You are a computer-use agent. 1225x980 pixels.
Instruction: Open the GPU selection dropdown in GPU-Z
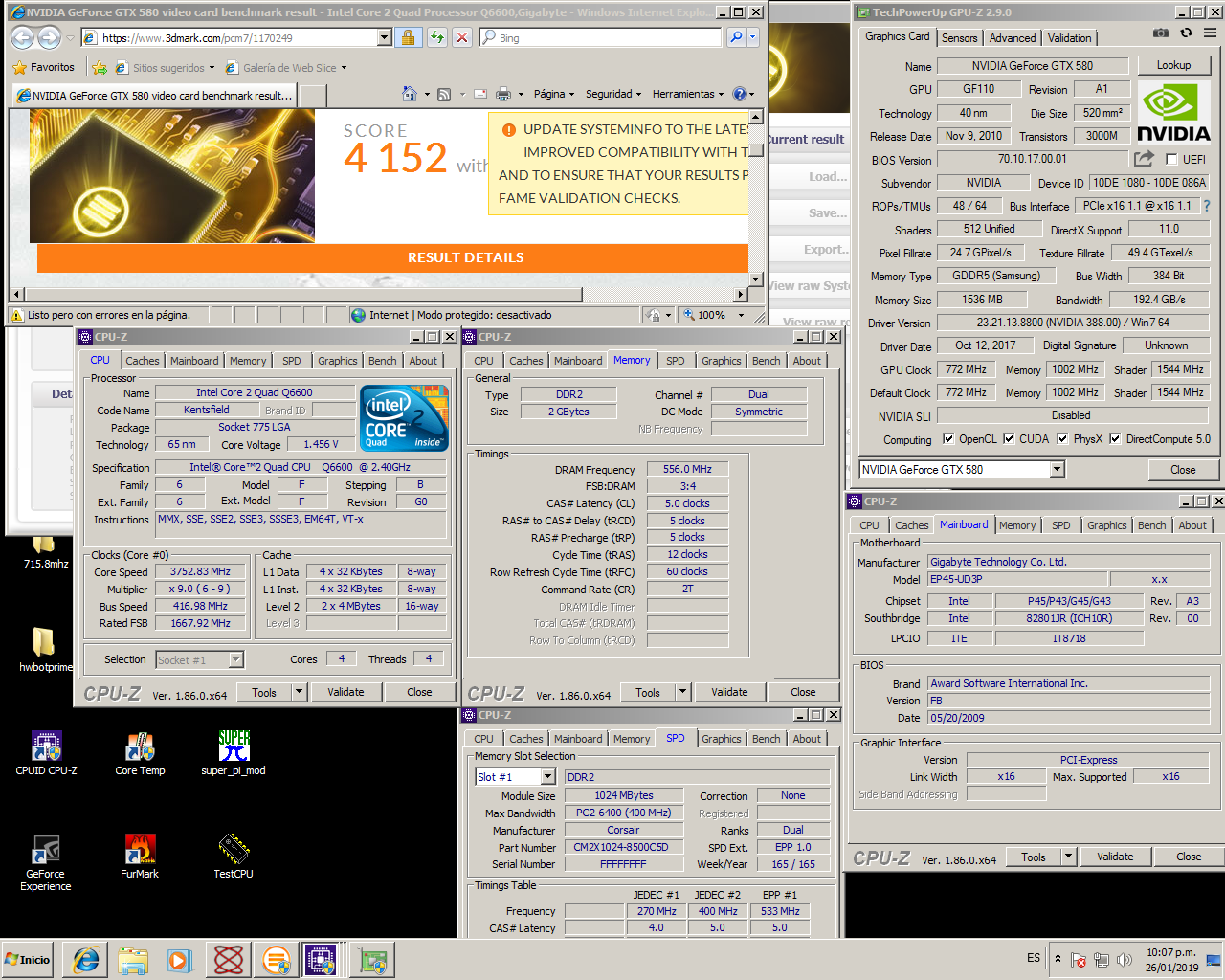tap(1057, 469)
